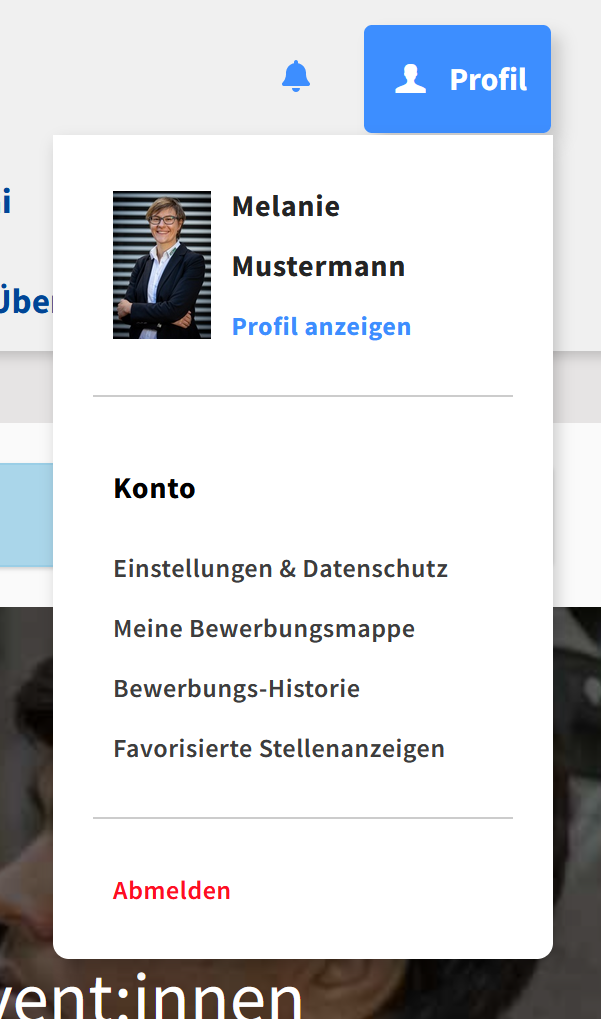This screenshot has height=1019, width=601.
Task: Select Meine Bewerbungsmappe from the menu
Action: pyautogui.click(x=264, y=628)
